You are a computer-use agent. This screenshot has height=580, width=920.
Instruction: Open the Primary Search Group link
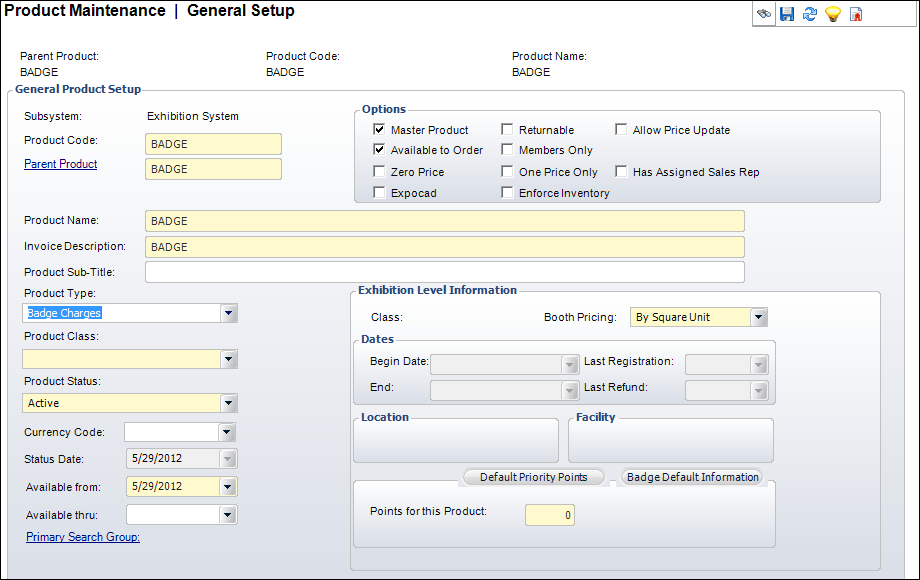(x=82, y=537)
